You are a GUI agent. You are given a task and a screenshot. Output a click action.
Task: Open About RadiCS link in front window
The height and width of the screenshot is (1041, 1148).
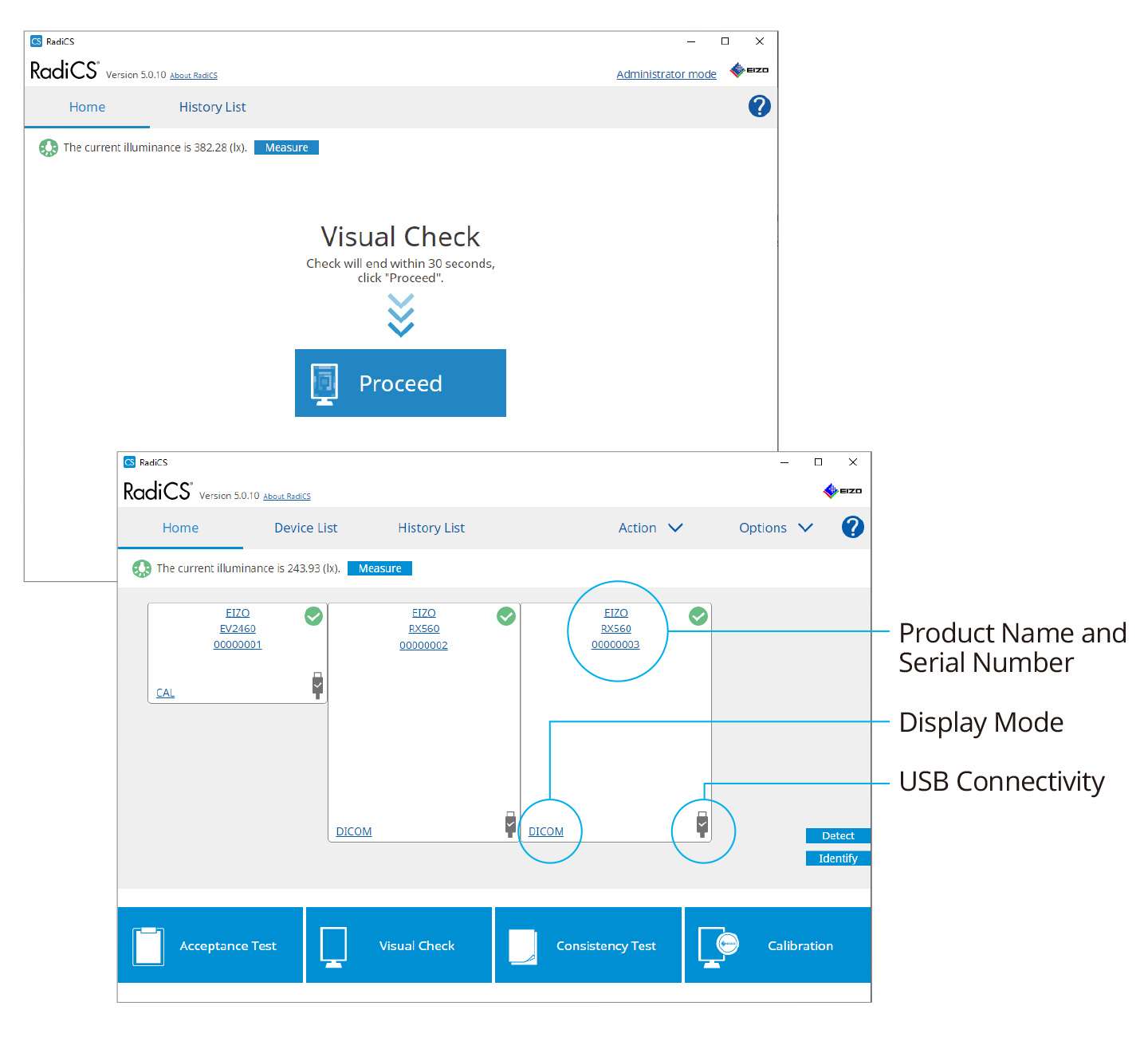[287, 497]
